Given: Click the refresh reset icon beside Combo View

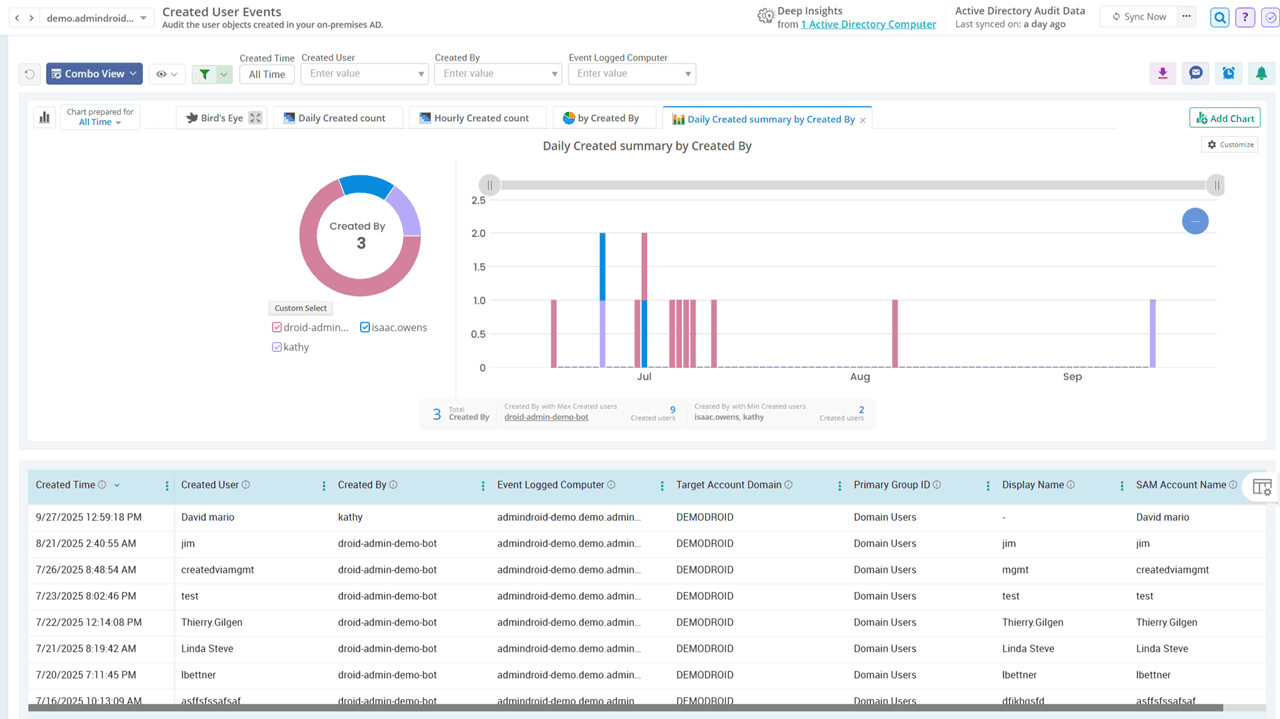Looking at the screenshot, I should click(x=30, y=74).
